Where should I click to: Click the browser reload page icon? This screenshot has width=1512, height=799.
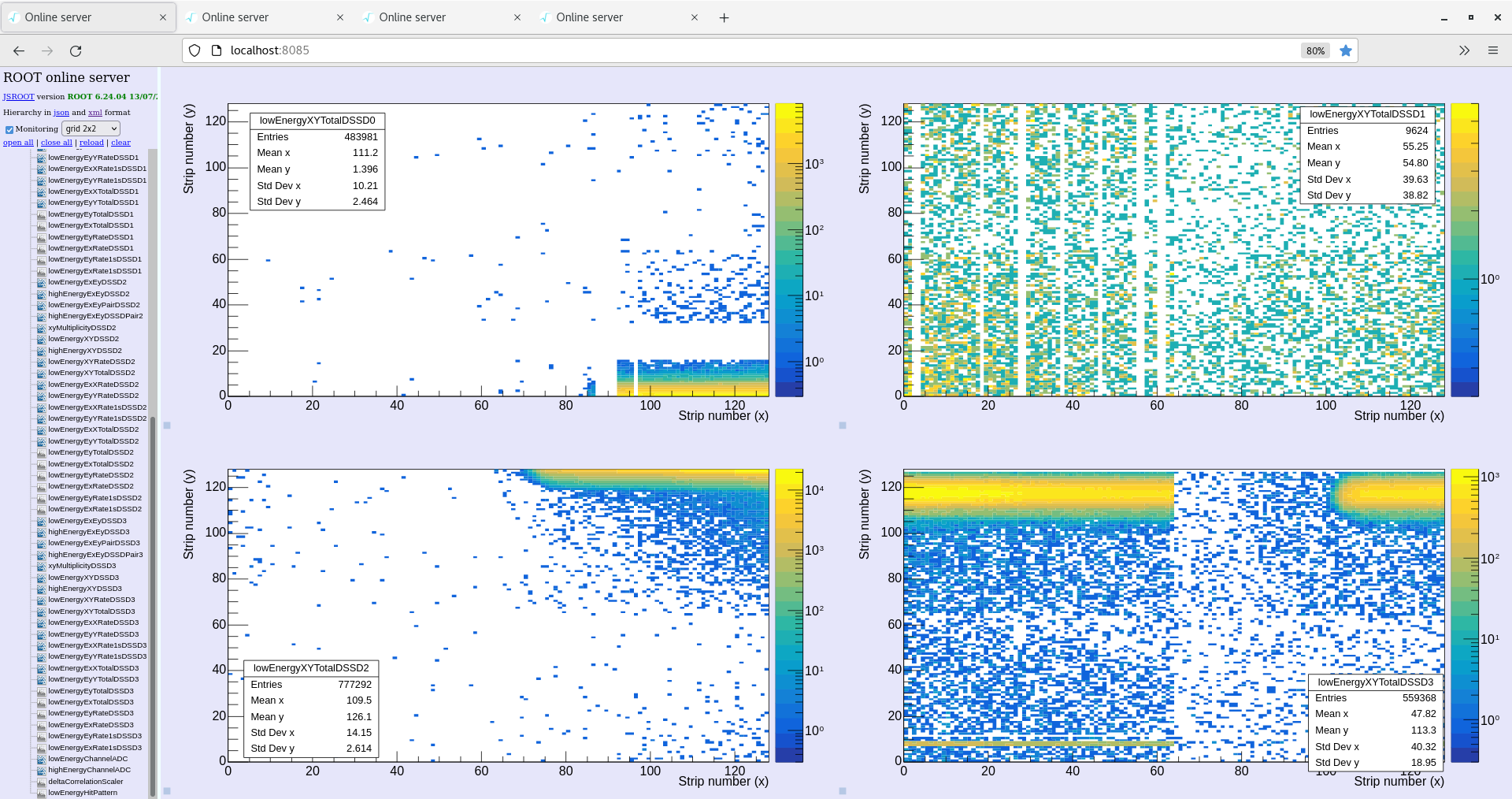click(76, 50)
